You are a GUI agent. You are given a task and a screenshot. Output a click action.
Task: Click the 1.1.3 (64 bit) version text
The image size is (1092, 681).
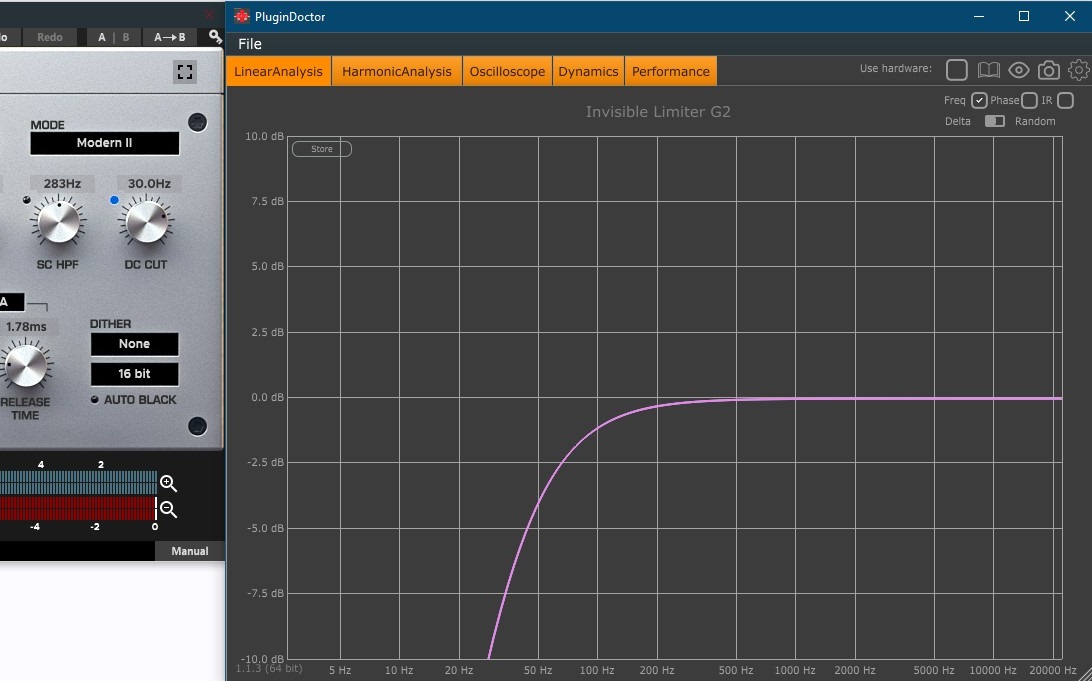[x=269, y=668]
